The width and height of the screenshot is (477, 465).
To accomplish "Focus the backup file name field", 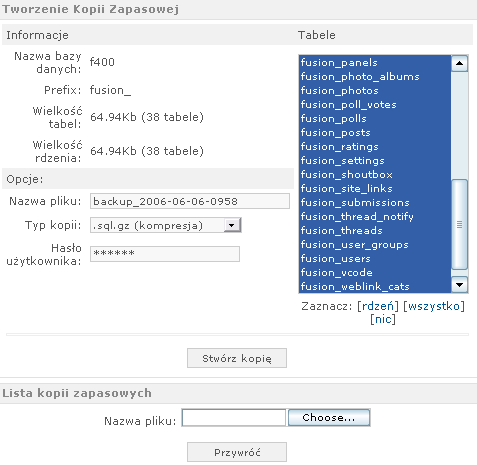I will pos(190,201).
